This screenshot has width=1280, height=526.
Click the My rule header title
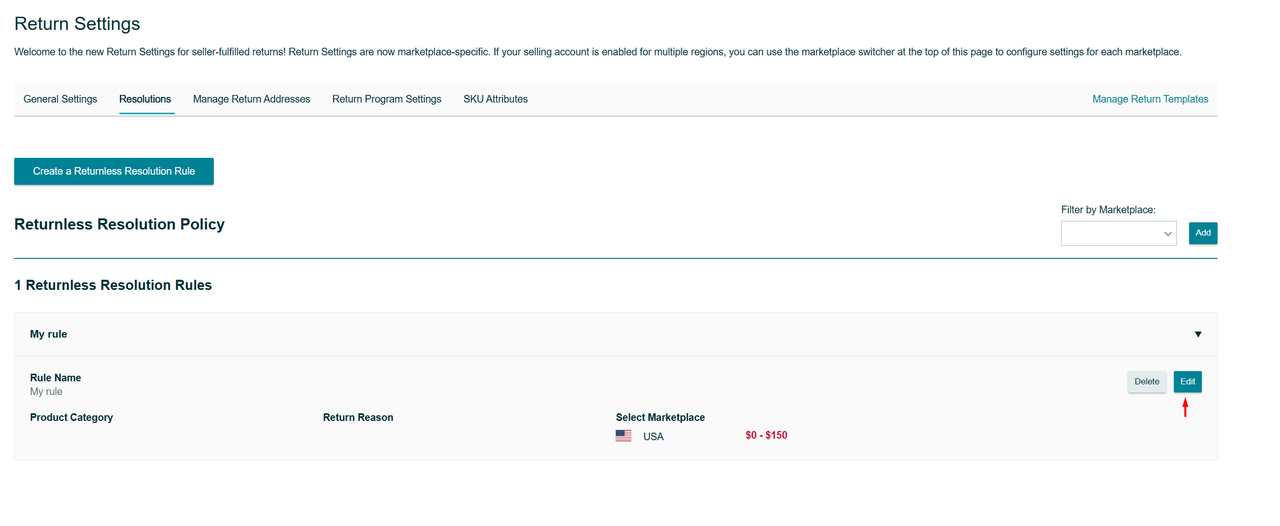[x=49, y=334]
